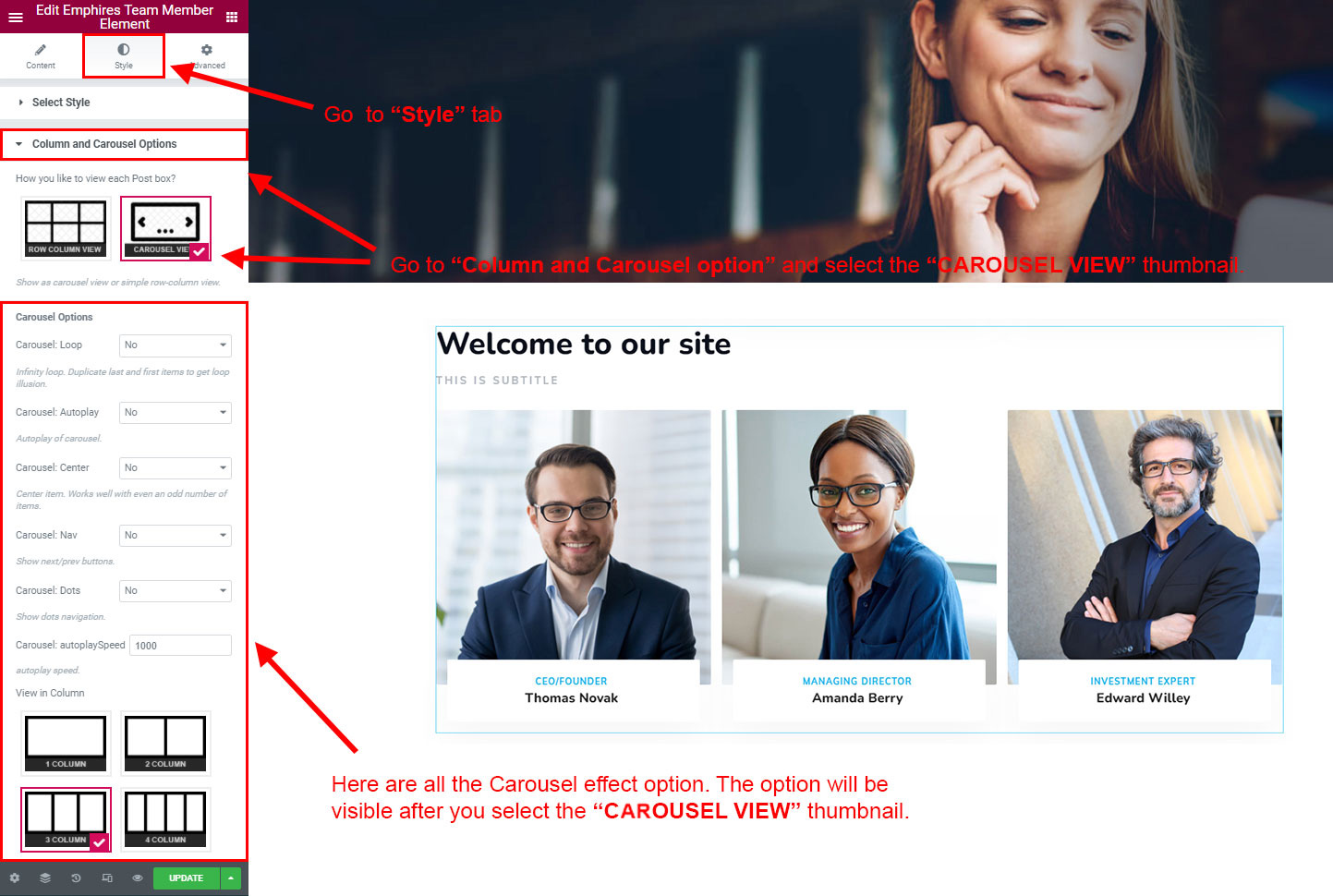Open Navigator layers icon
1333x896 pixels.
(x=45, y=878)
